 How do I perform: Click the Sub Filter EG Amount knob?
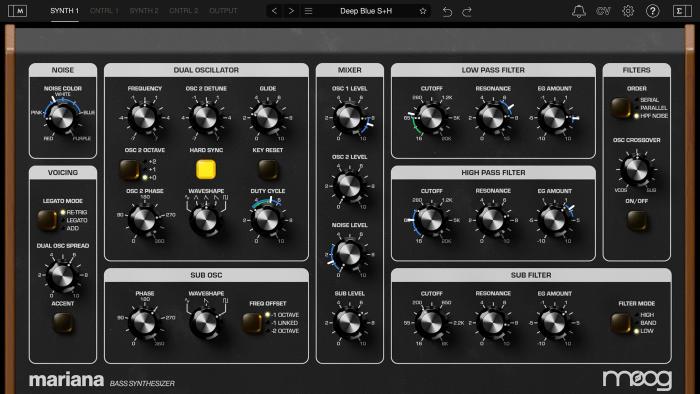[554, 322]
